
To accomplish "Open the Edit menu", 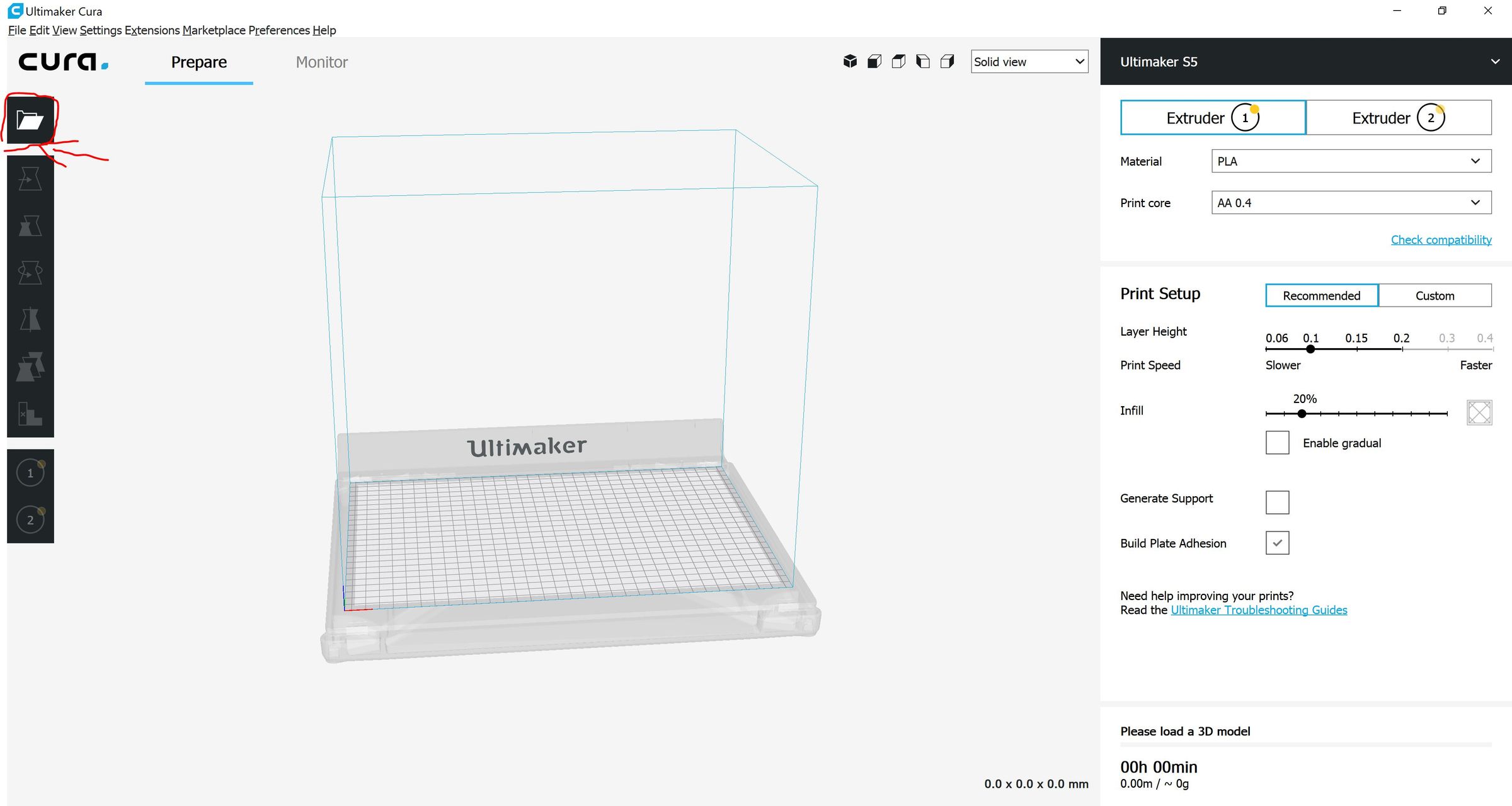I will (39, 30).
